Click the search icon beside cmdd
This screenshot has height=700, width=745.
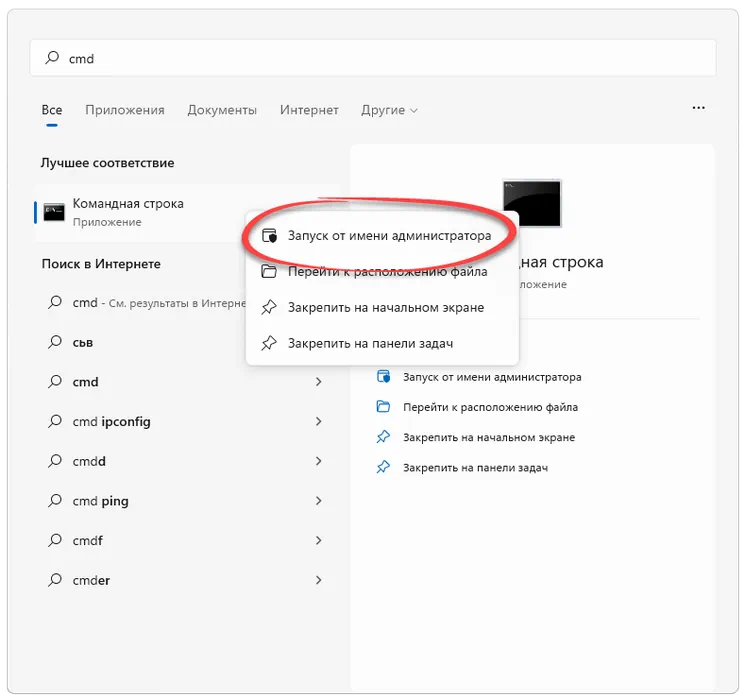[55, 460]
